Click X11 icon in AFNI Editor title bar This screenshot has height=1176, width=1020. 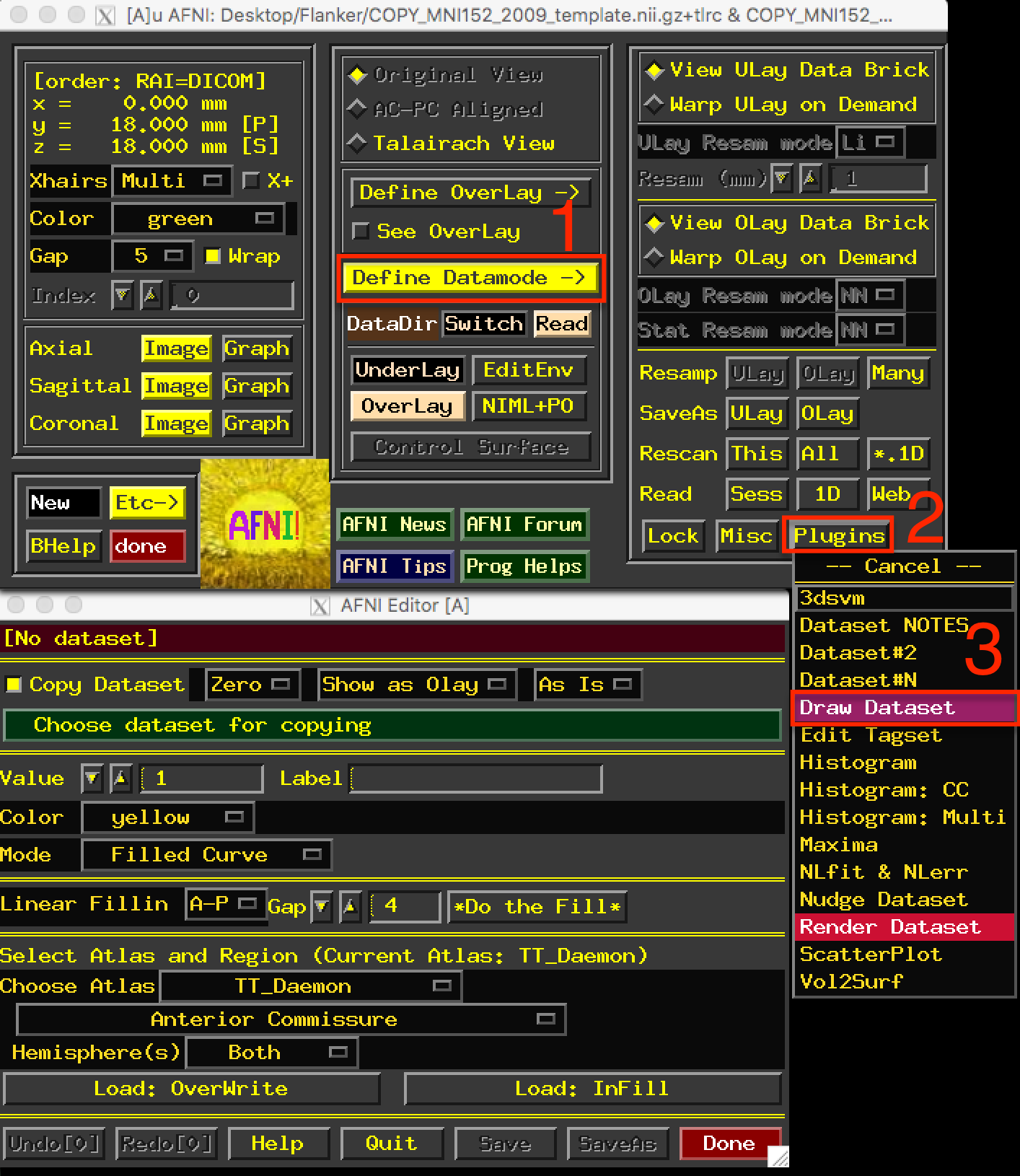point(320,606)
